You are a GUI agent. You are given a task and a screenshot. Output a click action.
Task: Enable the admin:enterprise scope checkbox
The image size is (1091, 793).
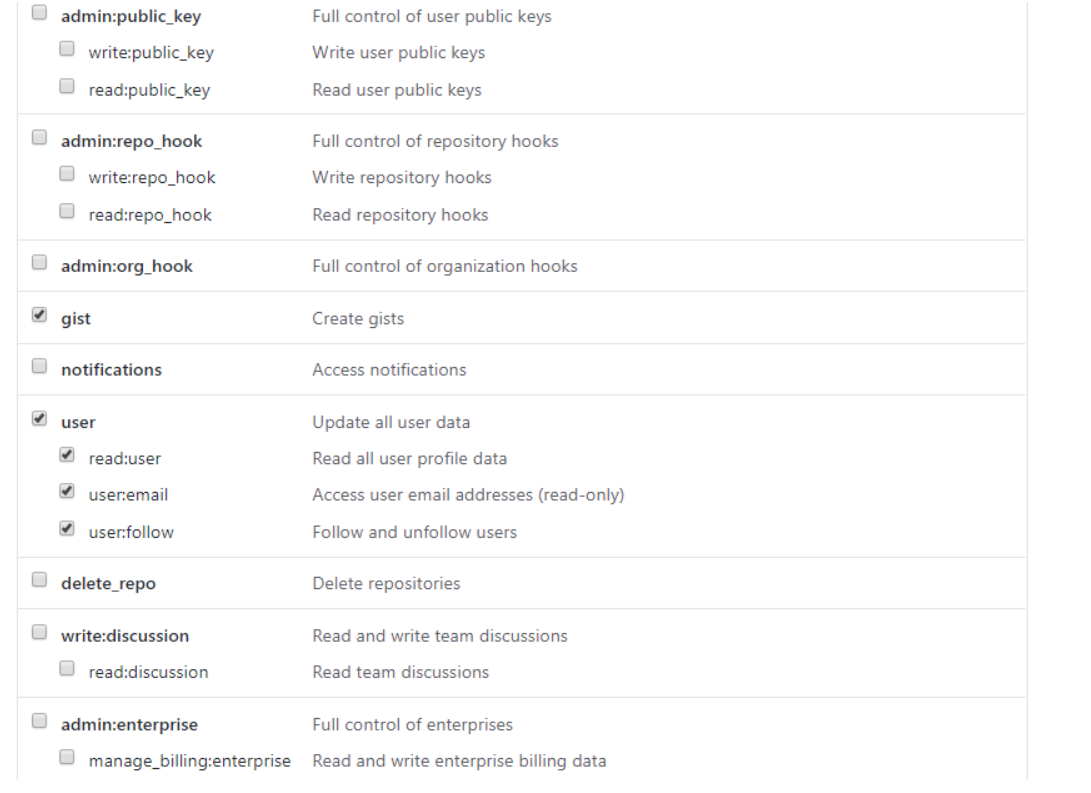click(39, 721)
